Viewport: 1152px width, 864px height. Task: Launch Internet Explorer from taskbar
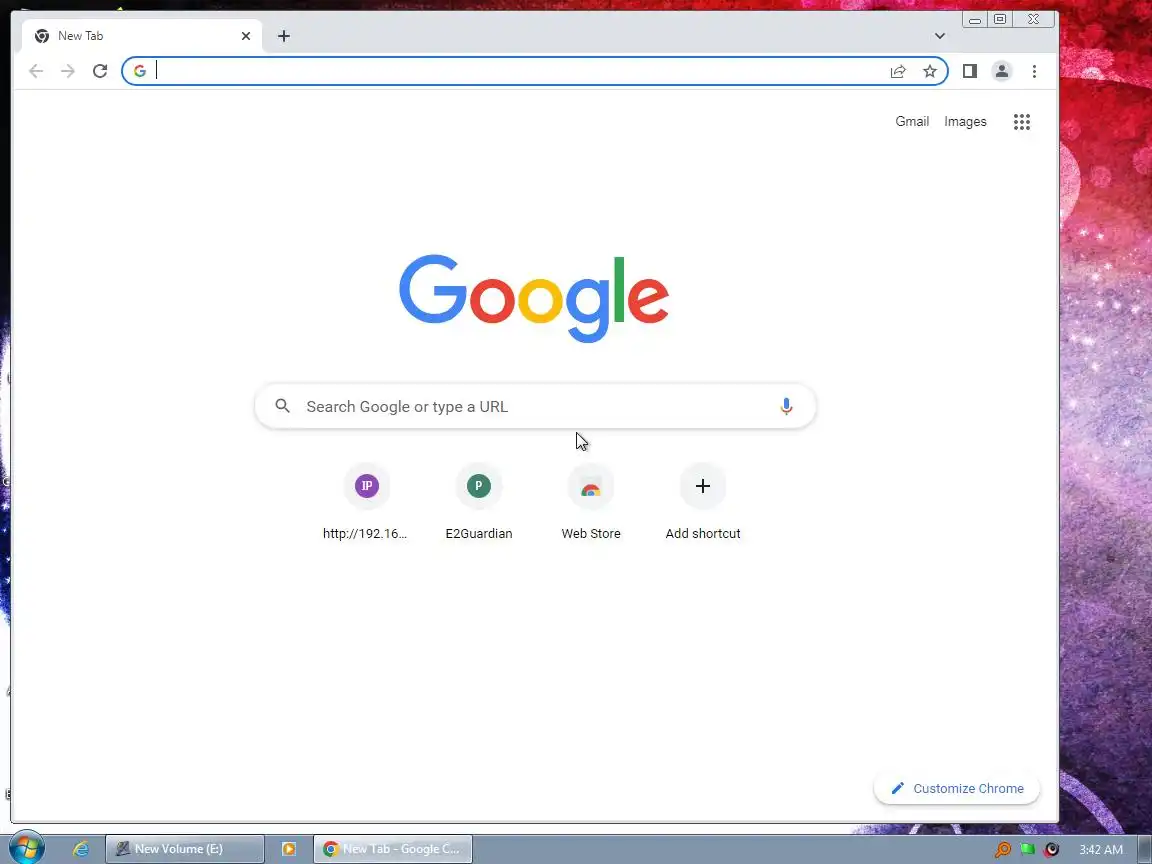[x=81, y=849]
